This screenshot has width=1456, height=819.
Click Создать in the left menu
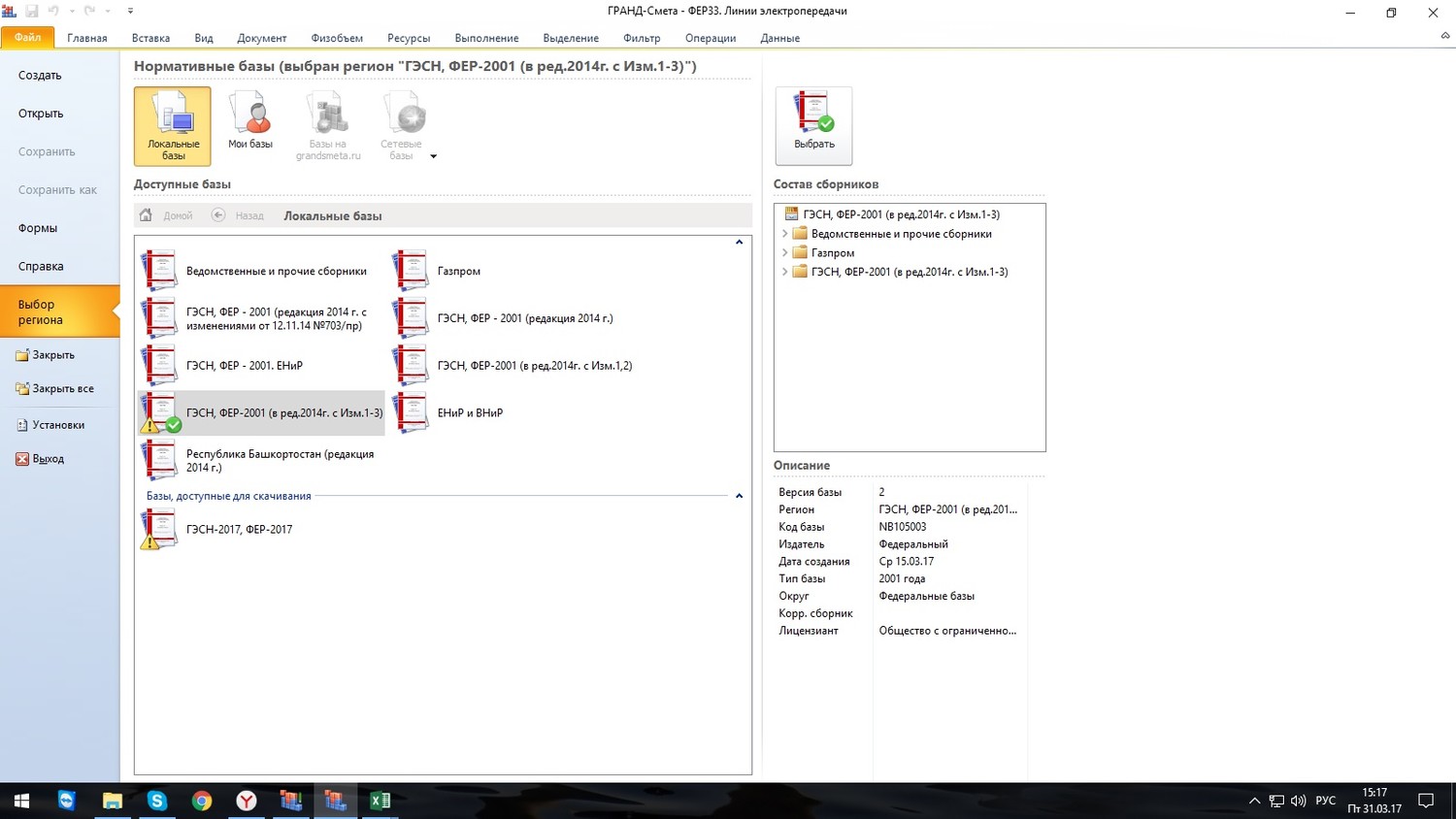[x=40, y=76]
